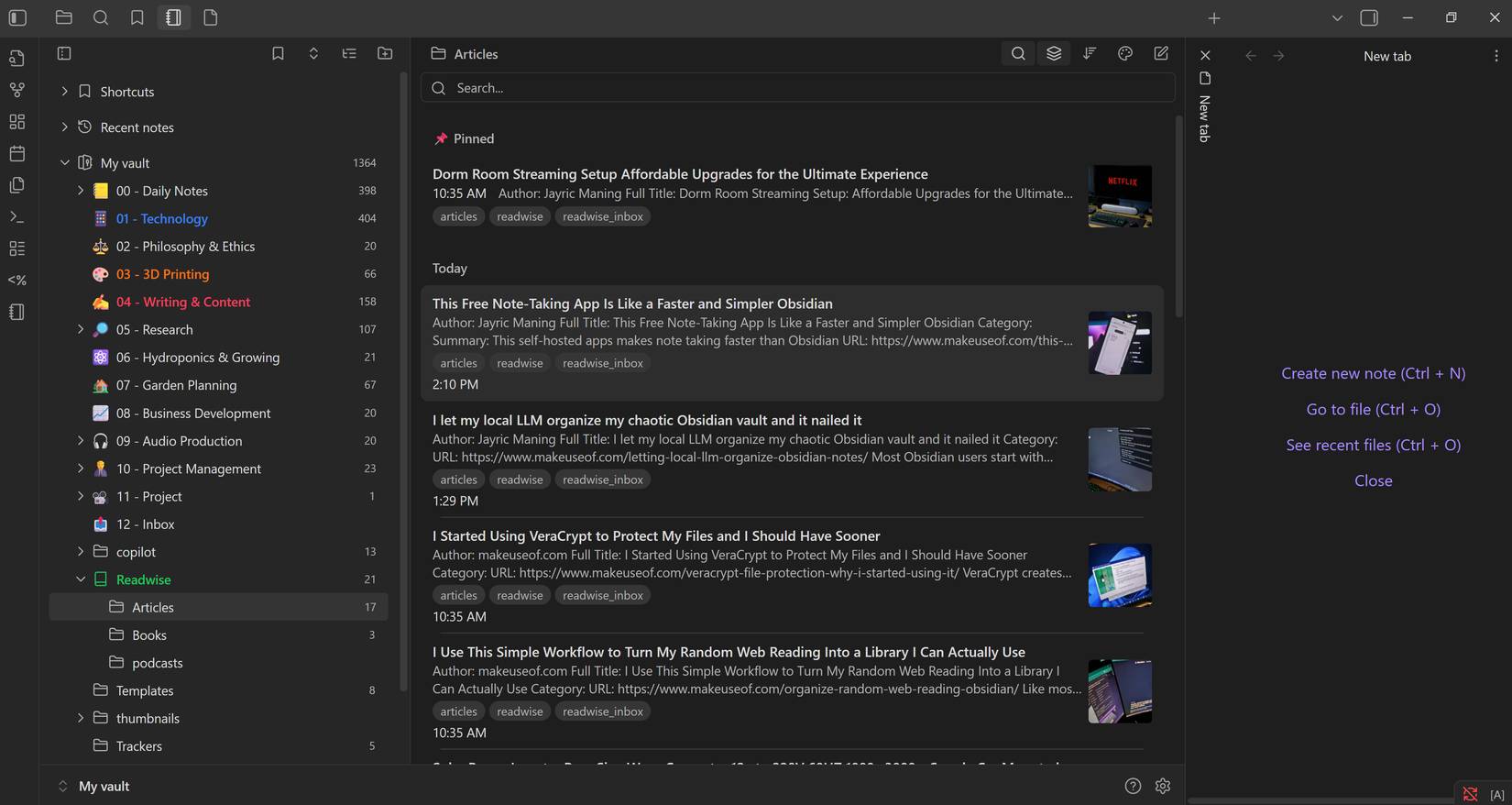Open the vault switcher My vault
The width and height of the screenshot is (1512, 805).
(x=104, y=786)
